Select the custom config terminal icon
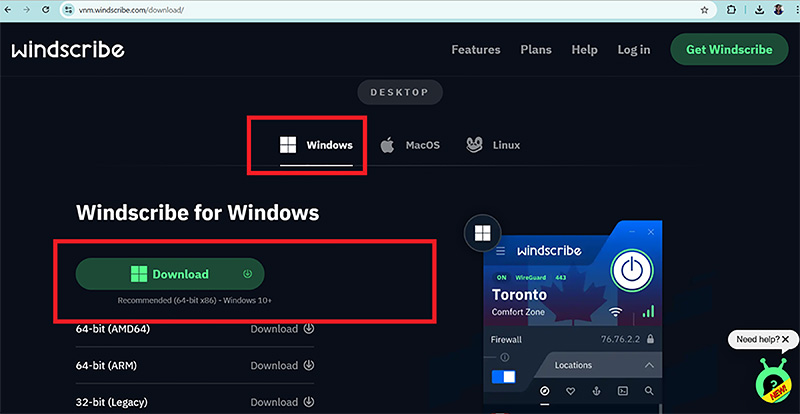This screenshot has width=800, height=414. tap(622, 391)
